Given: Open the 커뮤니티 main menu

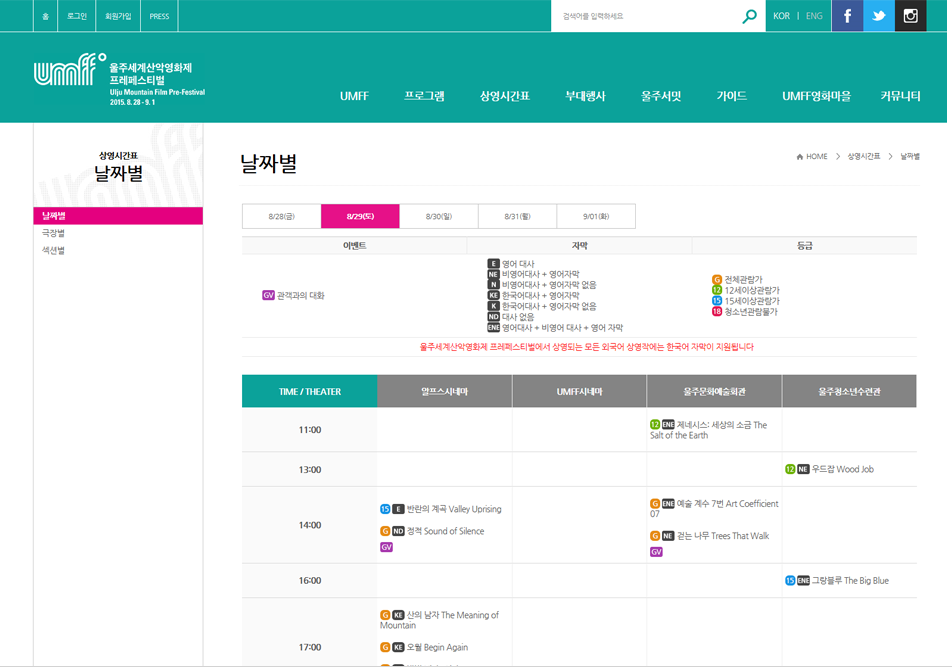Looking at the screenshot, I should [x=900, y=96].
